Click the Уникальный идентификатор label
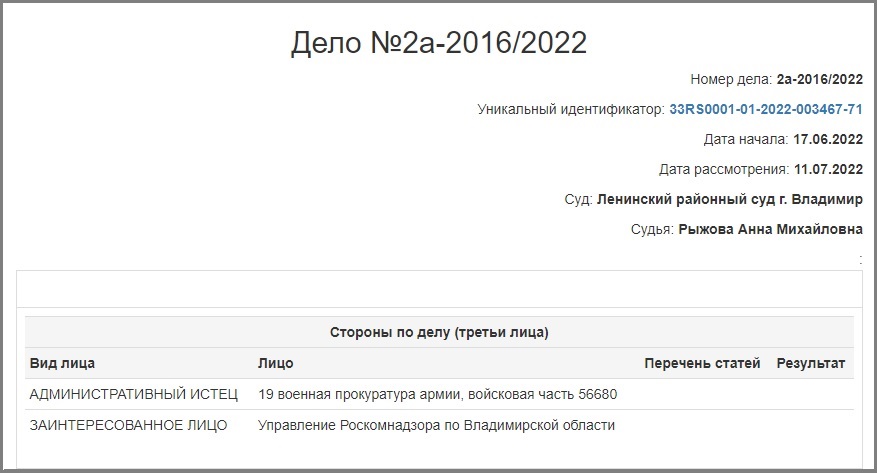 [571, 109]
